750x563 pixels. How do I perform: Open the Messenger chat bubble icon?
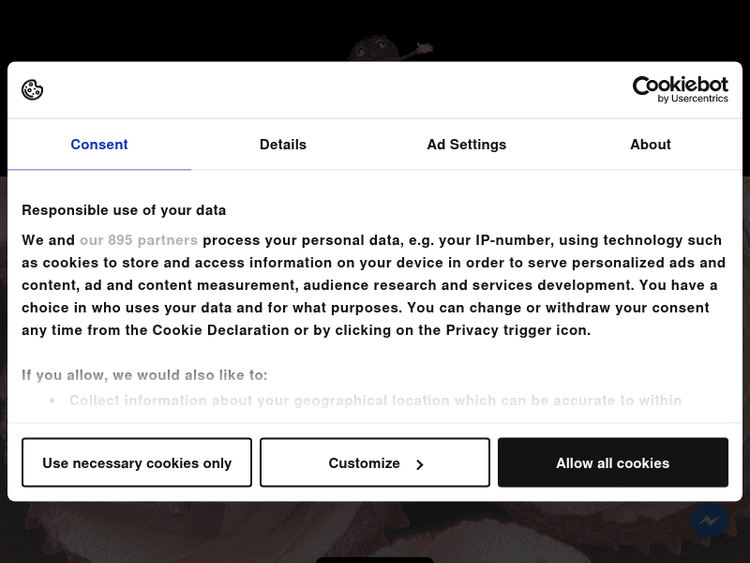tap(709, 521)
